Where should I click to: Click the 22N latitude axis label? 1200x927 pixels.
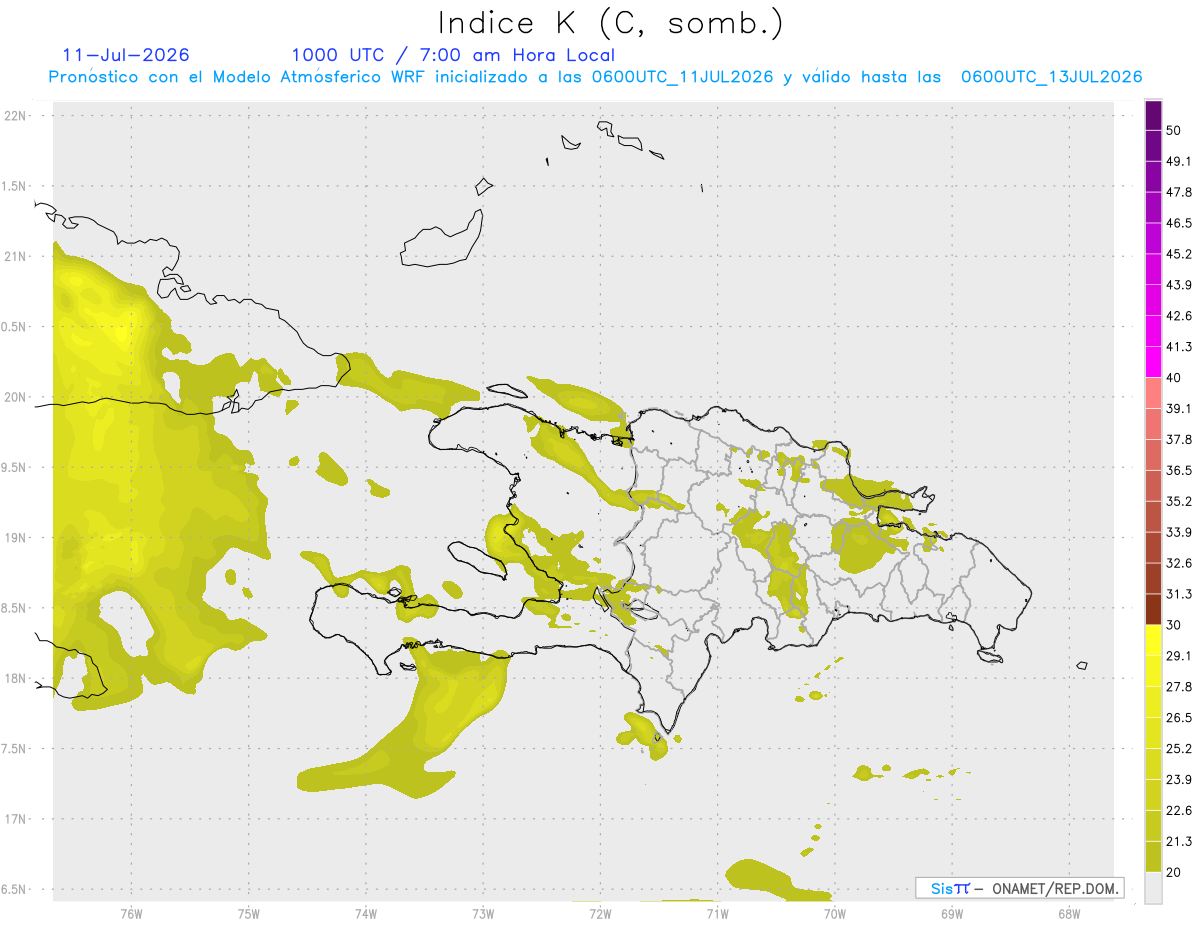16,115
